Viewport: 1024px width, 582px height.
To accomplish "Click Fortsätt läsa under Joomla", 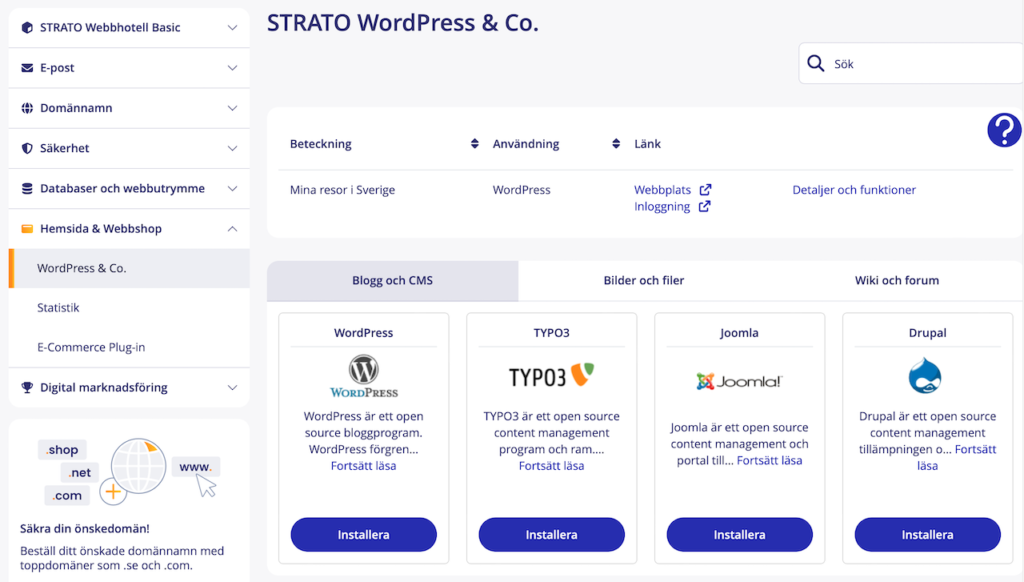I will (769, 461).
